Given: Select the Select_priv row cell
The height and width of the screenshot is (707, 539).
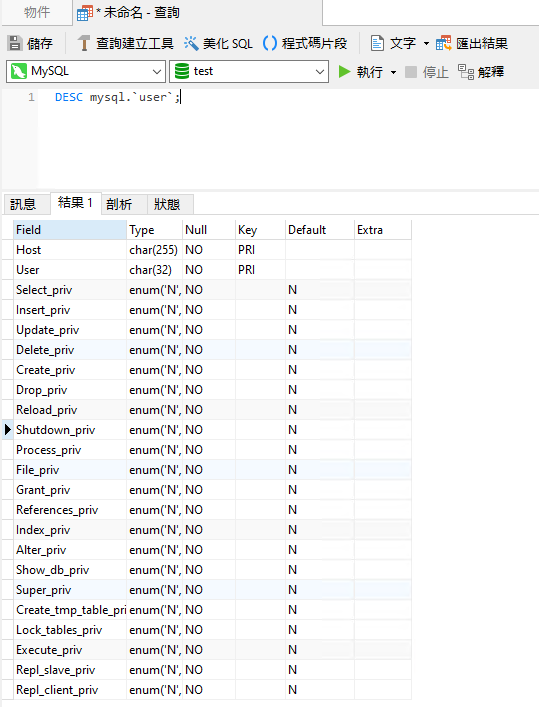Looking at the screenshot, I should (70, 290).
